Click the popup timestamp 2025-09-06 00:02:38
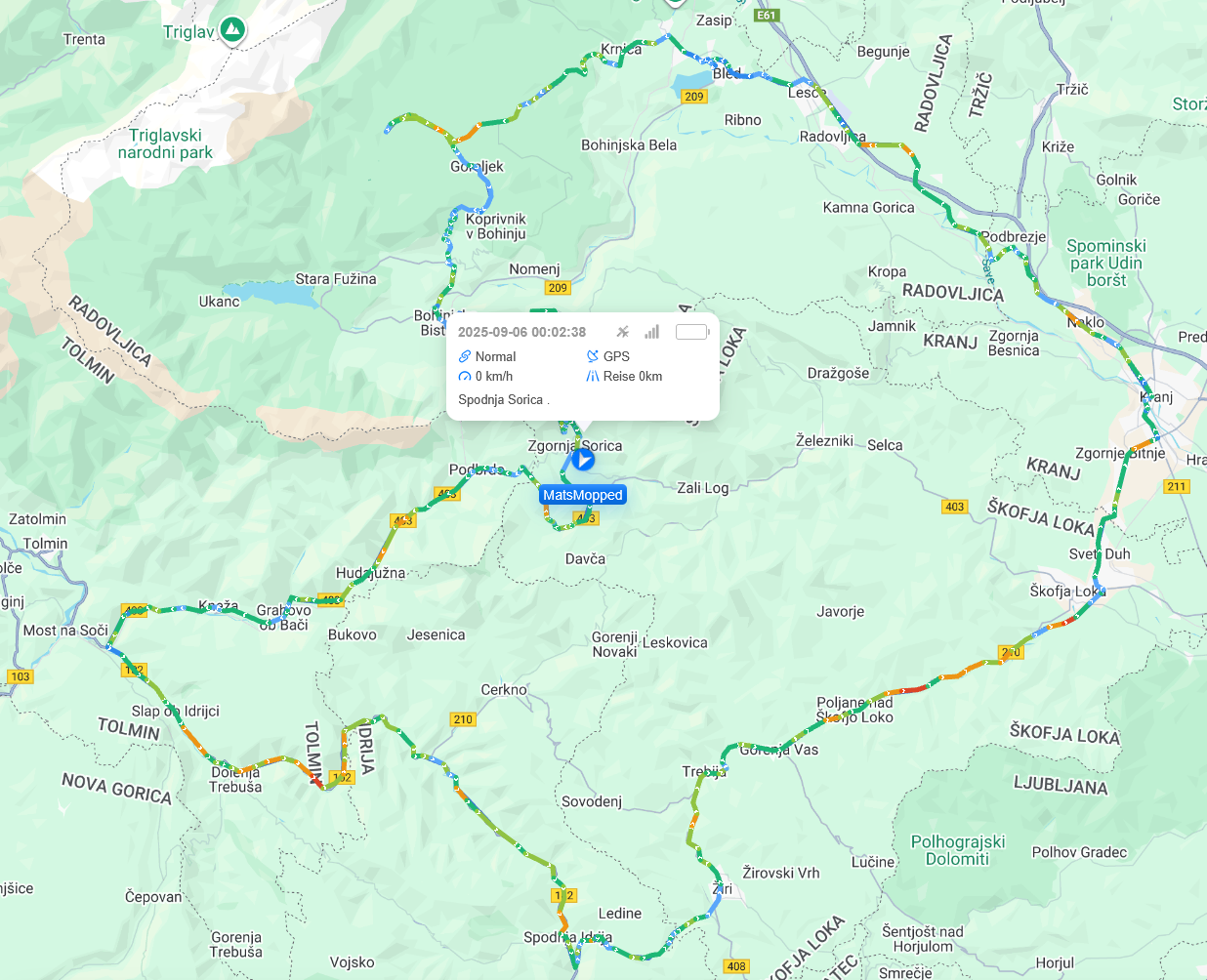 (521, 332)
